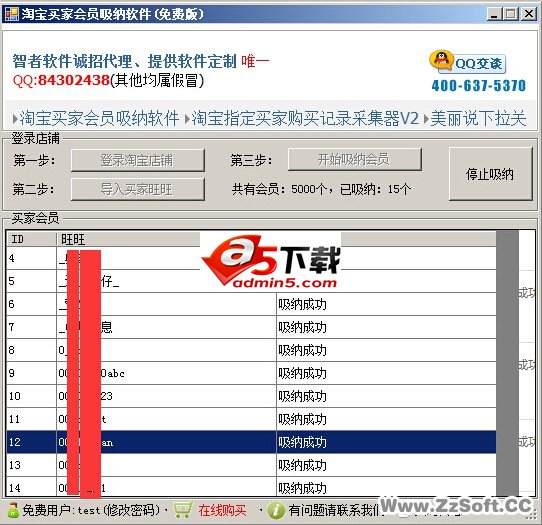Screen dimensions: 542x525
Task: Click the 开始吸纳会员 button
Action: (x=355, y=159)
